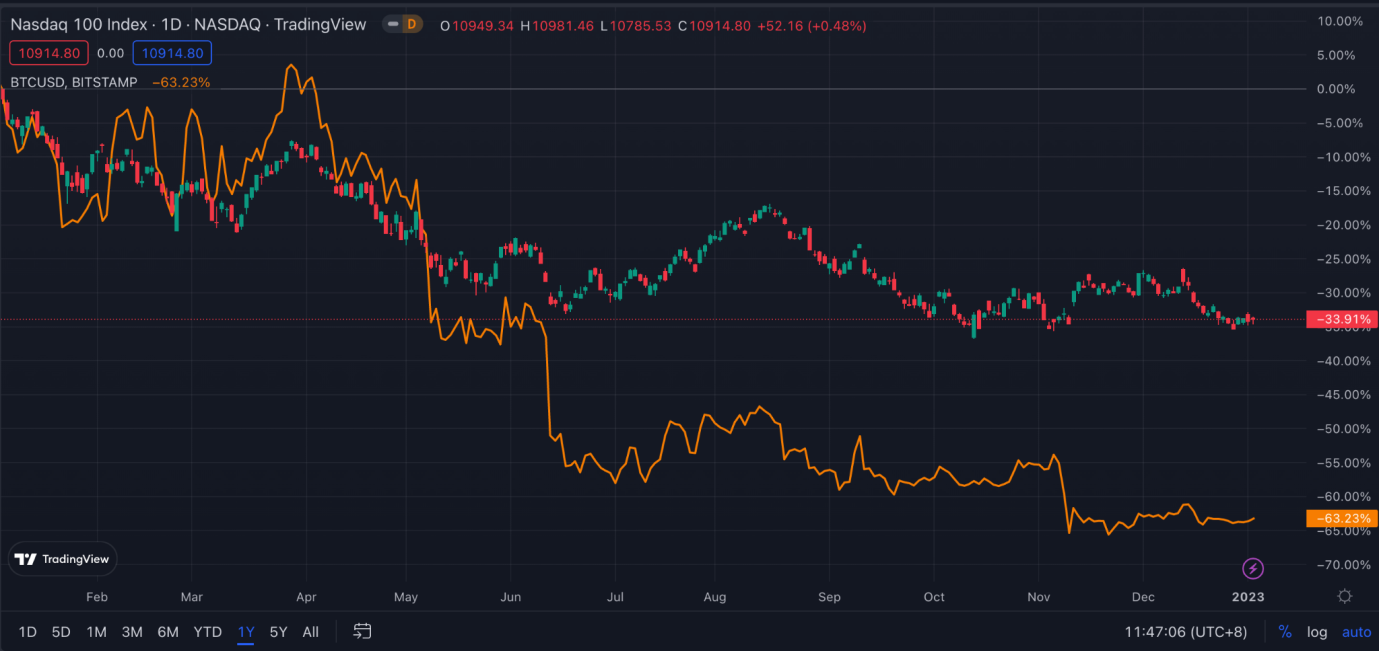
Task: Open chart settings gear icon
Action: click(x=1345, y=596)
